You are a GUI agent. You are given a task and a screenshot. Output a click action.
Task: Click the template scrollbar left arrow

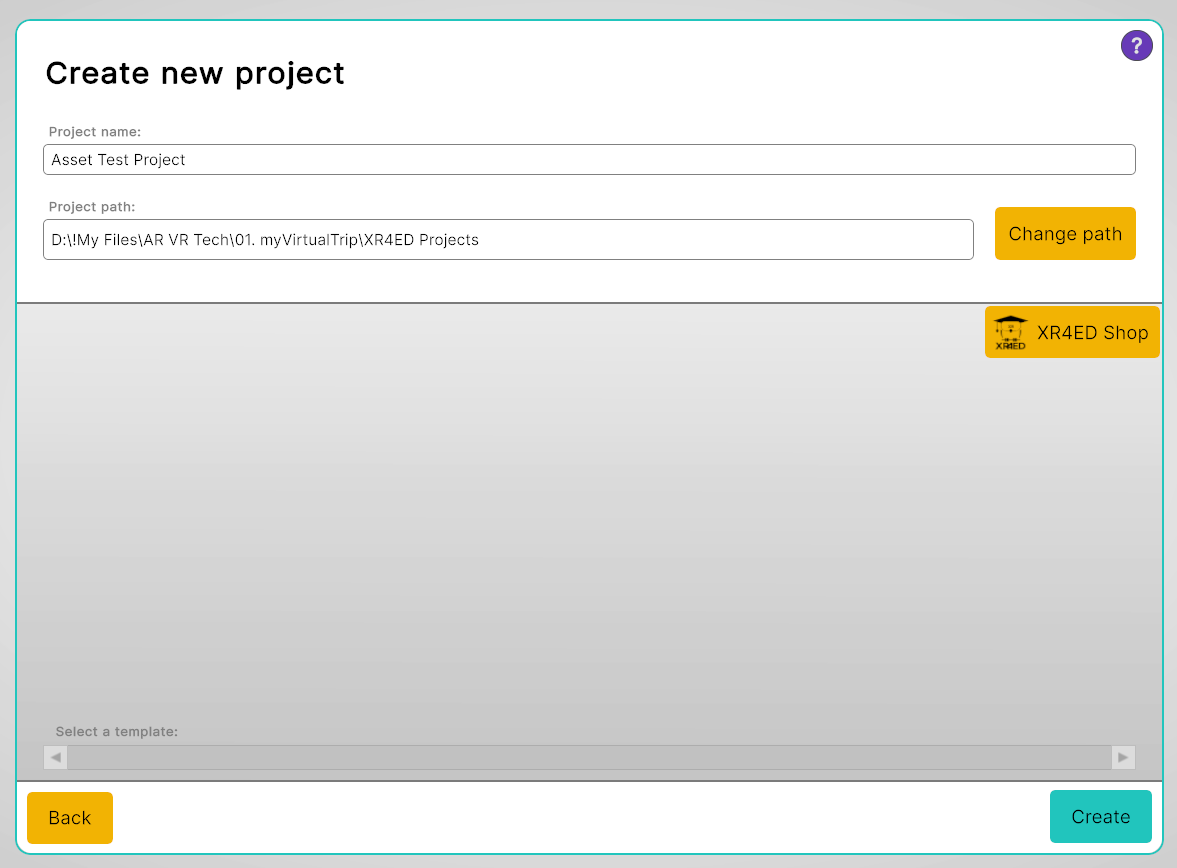(x=56, y=757)
